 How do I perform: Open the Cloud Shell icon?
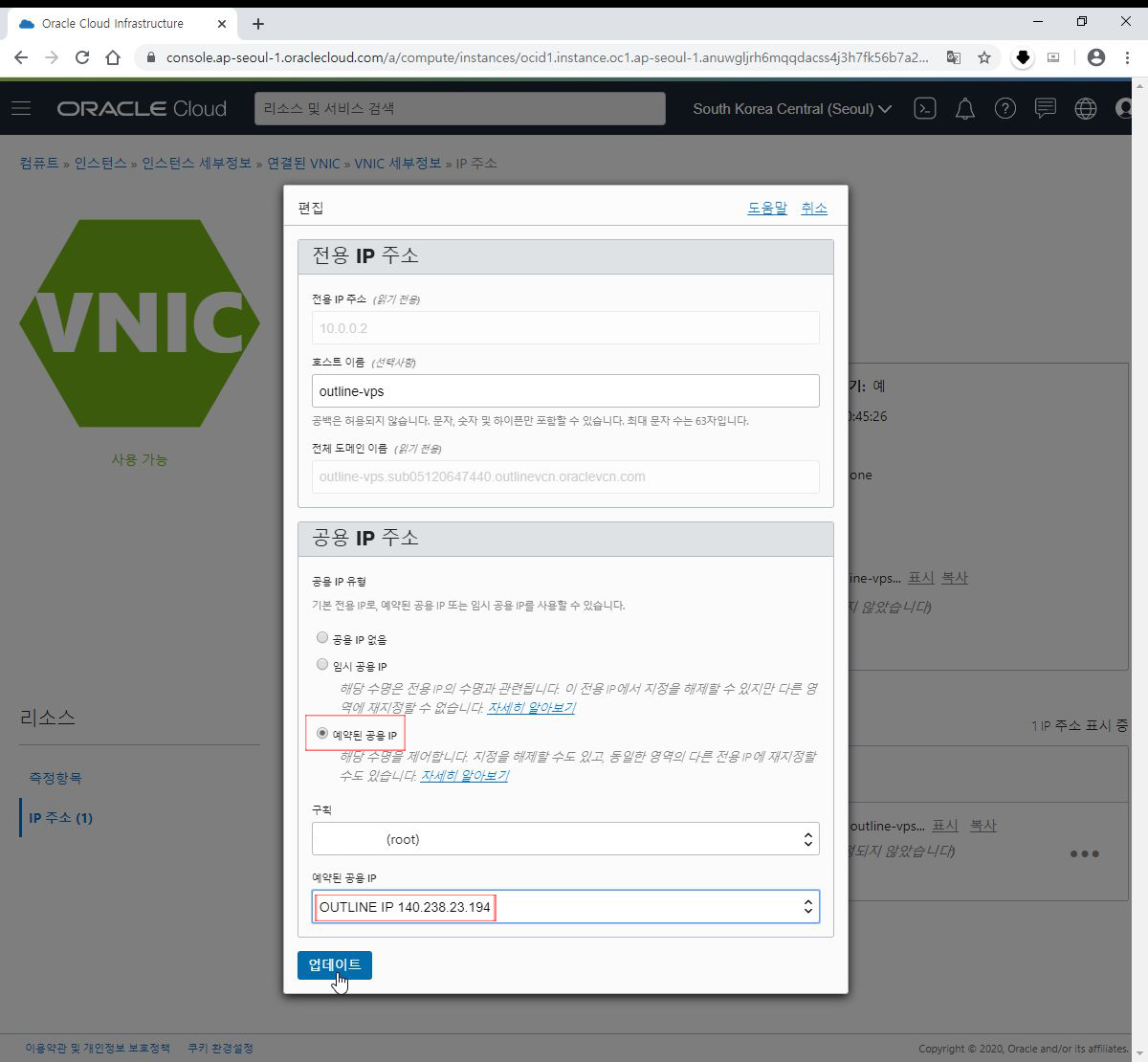(925, 108)
